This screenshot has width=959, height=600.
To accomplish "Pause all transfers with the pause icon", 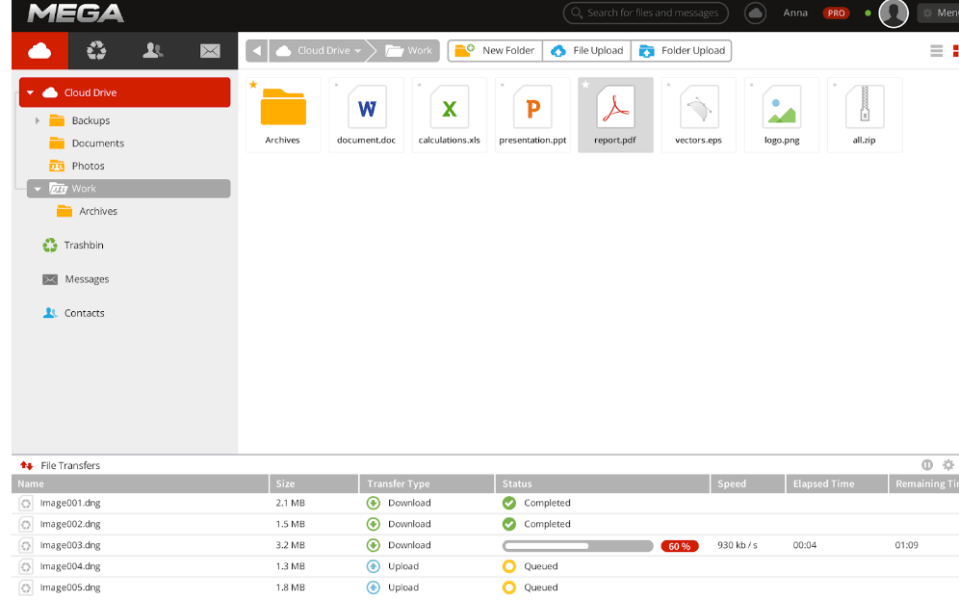I will click(927, 465).
